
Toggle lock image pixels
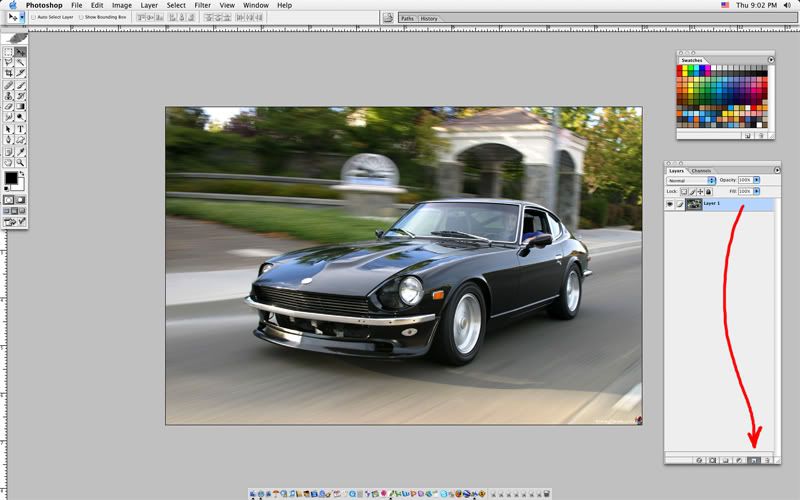(692, 192)
